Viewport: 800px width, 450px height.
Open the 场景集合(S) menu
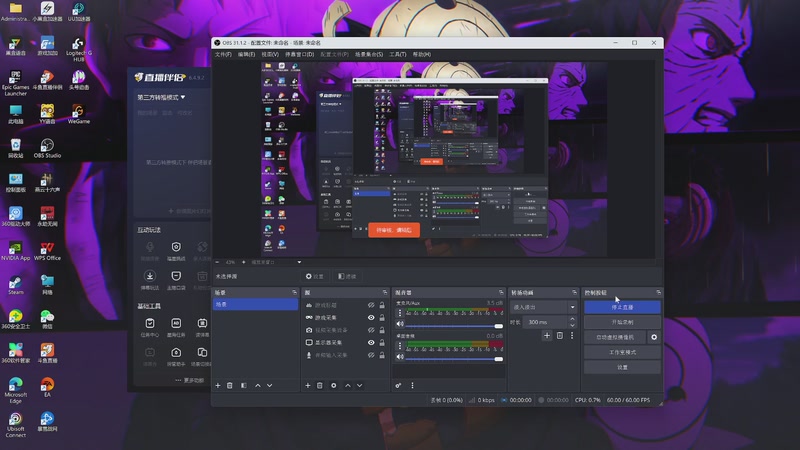pos(369,54)
